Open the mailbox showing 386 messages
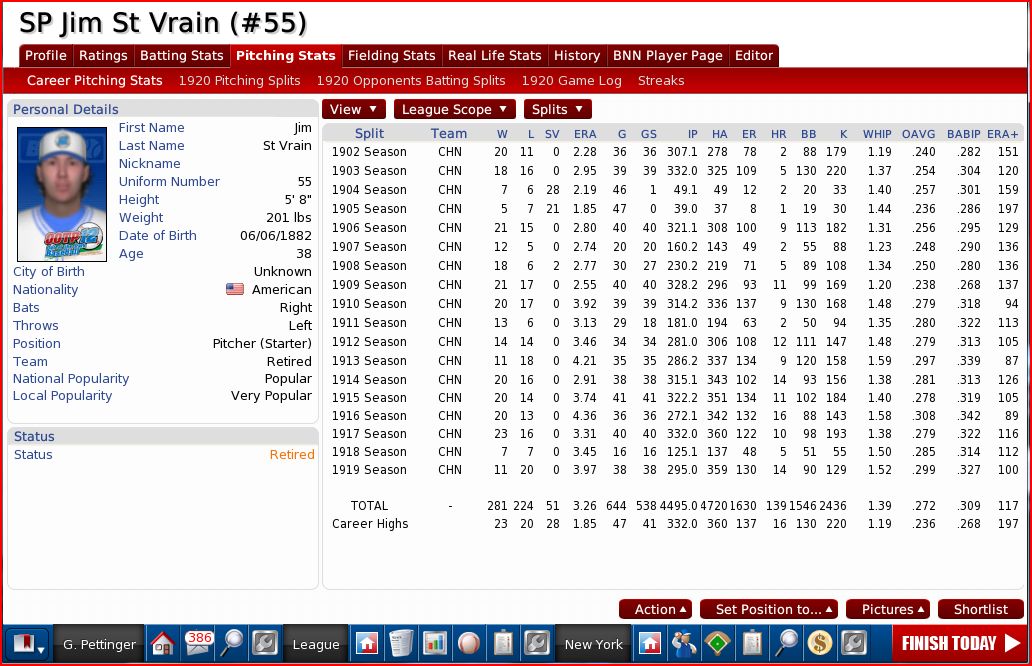1032x666 pixels. (x=198, y=643)
